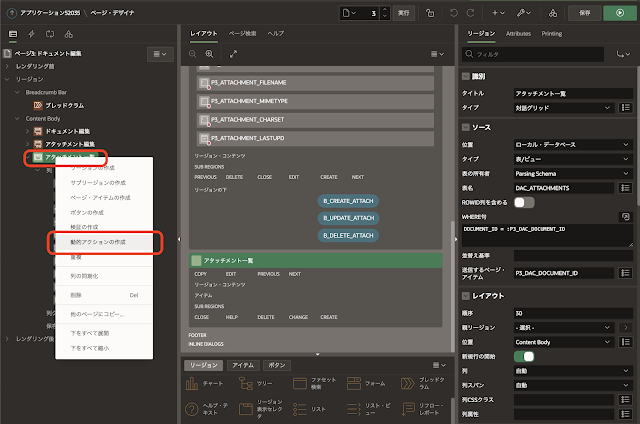Open the 対話グリッド type dropdown
This screenshot has width=640, height=424.
point(564,108)
